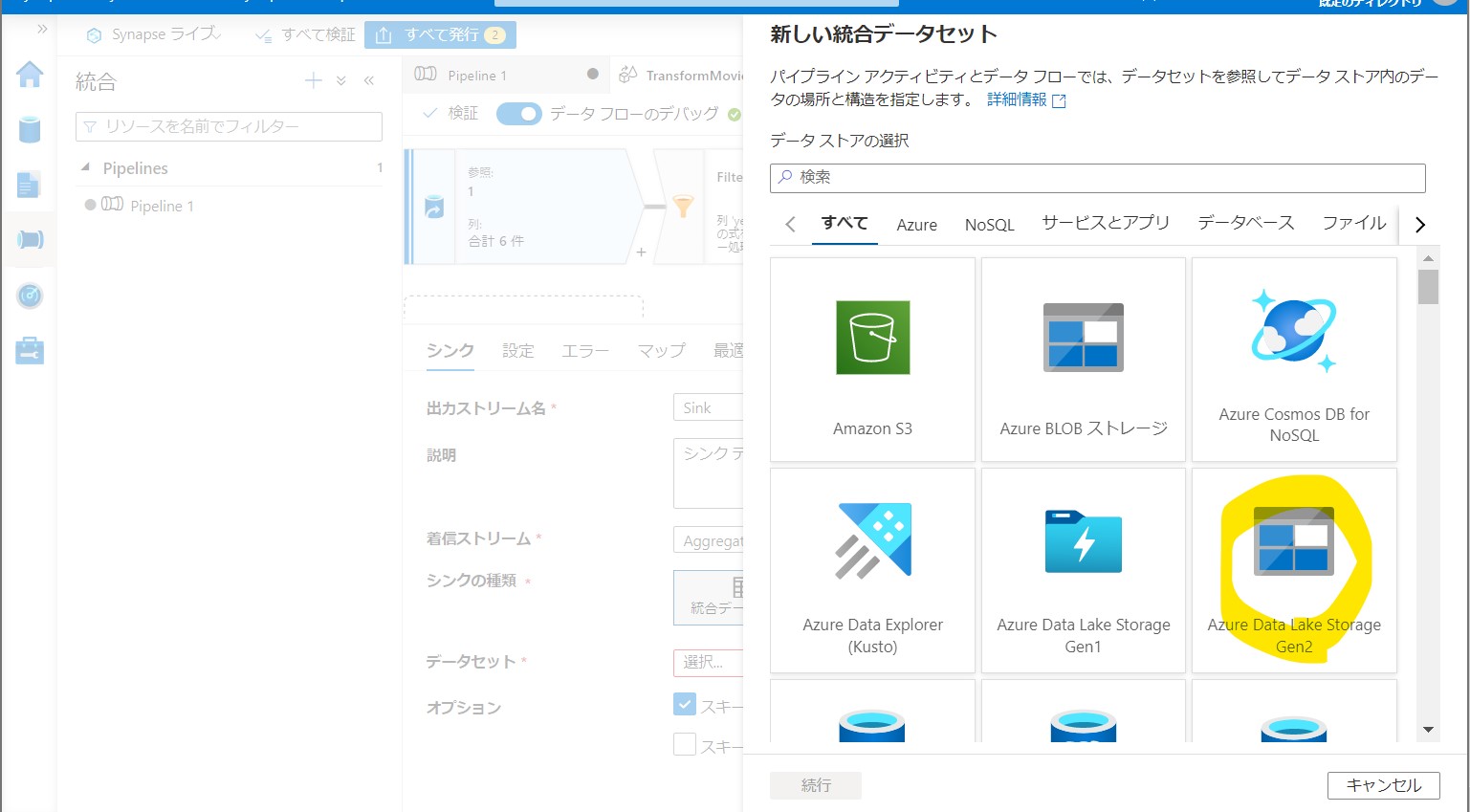Image resolution: width=1470 pixels, height=812 pixels.
Task: Open the マップ tab
Action: pos(662,351)
